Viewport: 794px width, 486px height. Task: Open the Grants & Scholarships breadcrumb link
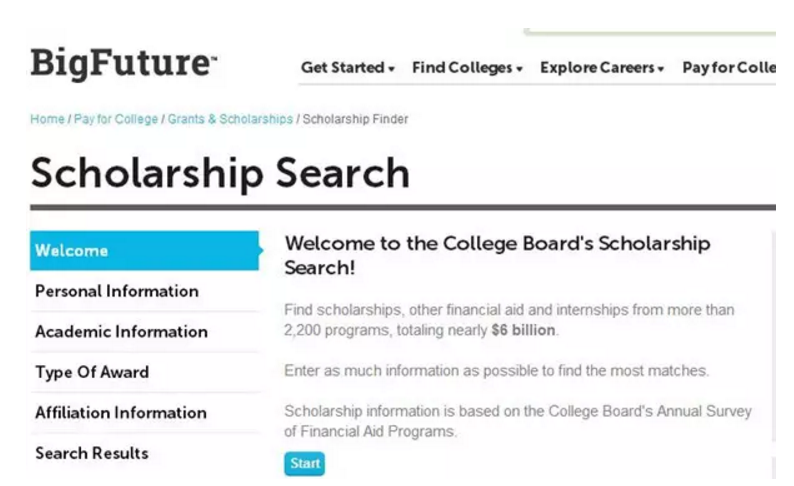click(x=230, y=119)
